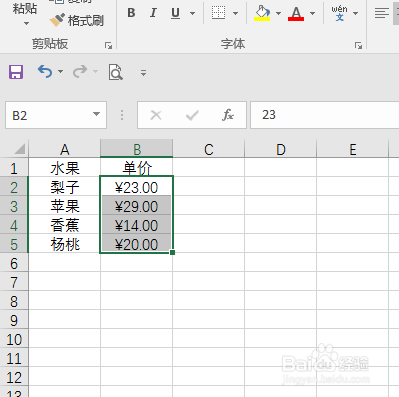Image resolution: width=399 pixels, height=397 pixels.
Task: Click cell containing ¥20.00
Action: click(137, 244)
